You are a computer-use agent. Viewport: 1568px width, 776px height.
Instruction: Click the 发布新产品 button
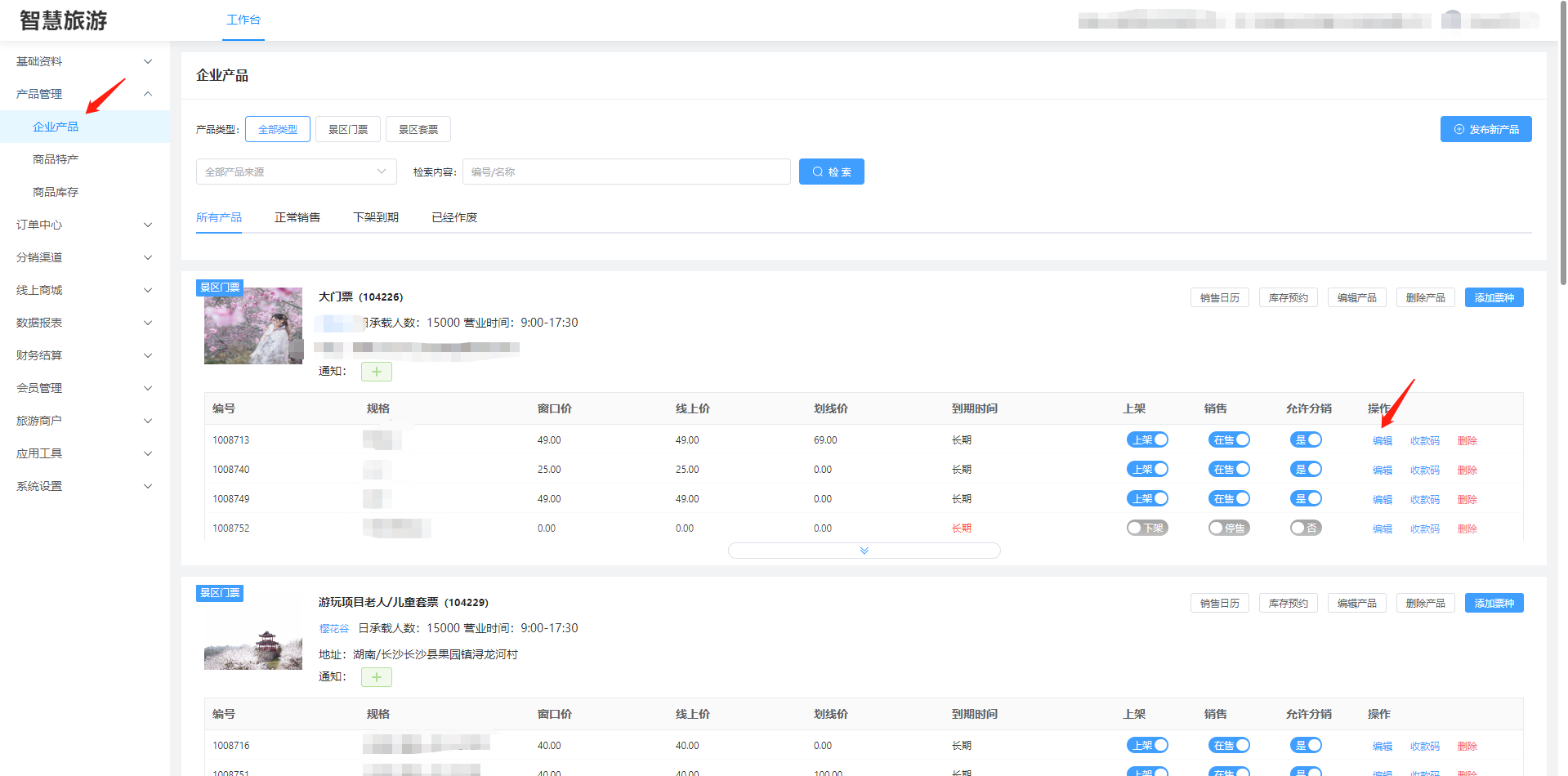click(x=1485, y=129)
